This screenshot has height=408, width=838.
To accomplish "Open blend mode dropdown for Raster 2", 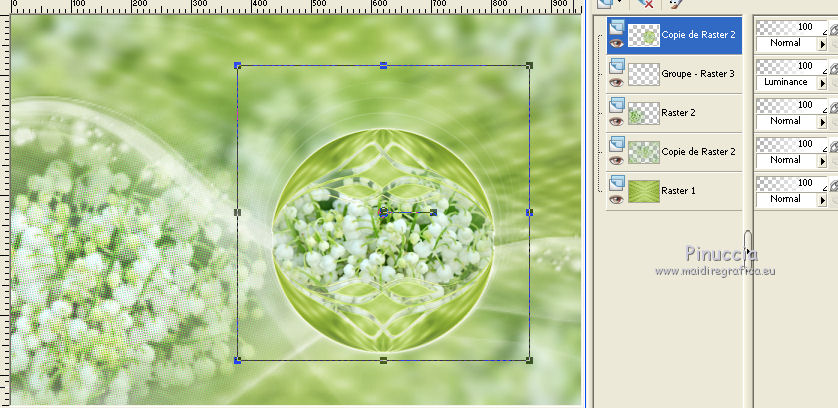I will pos(823,122).
